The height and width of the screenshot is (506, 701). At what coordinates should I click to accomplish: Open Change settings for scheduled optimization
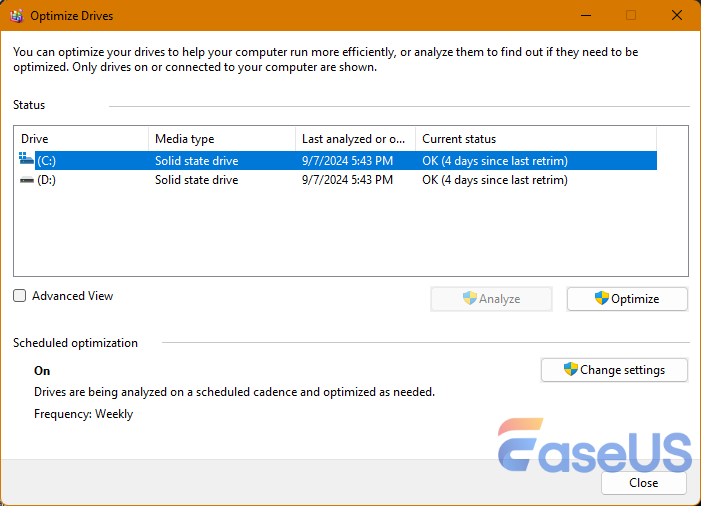(614, 369)
